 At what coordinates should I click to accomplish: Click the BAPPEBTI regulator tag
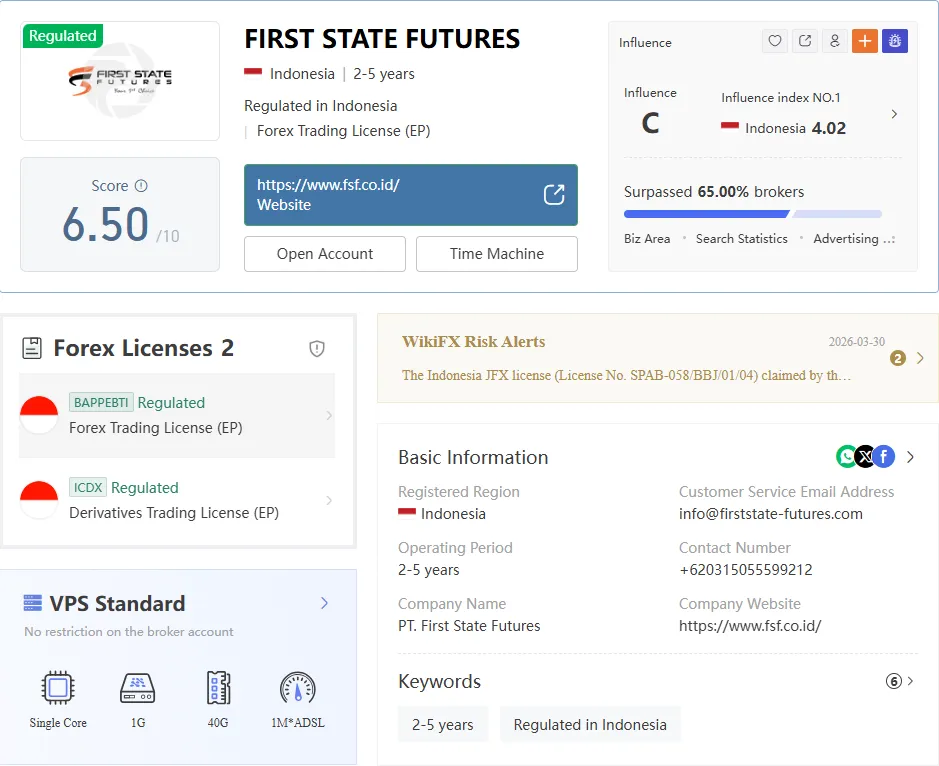[101, 402]
